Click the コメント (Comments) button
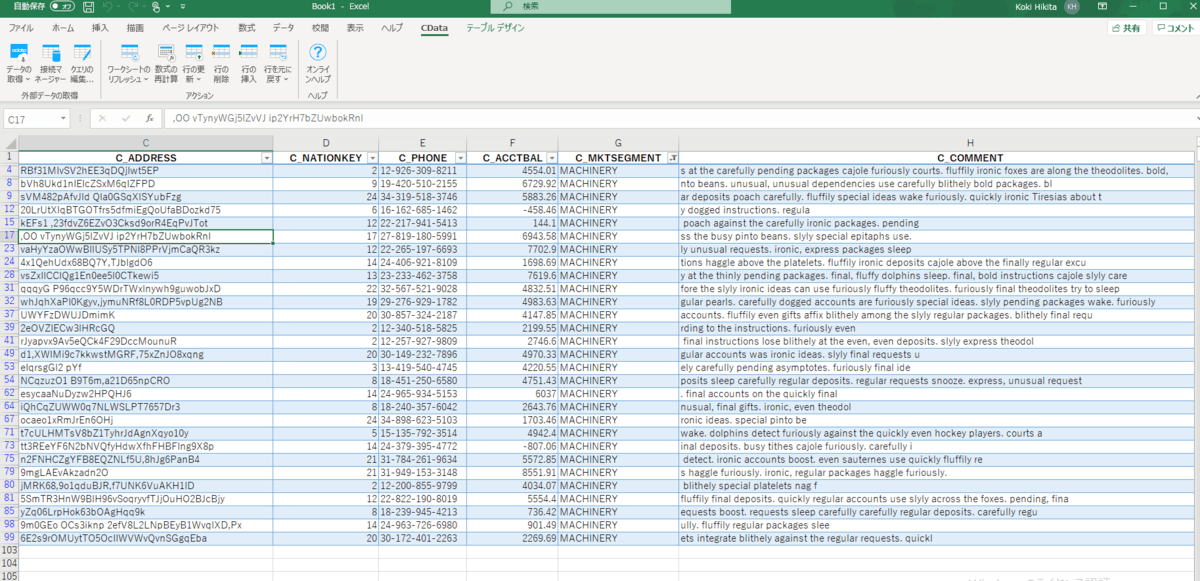Image resolution: width=1200 pixels, height=581 pixels. 1174,28
